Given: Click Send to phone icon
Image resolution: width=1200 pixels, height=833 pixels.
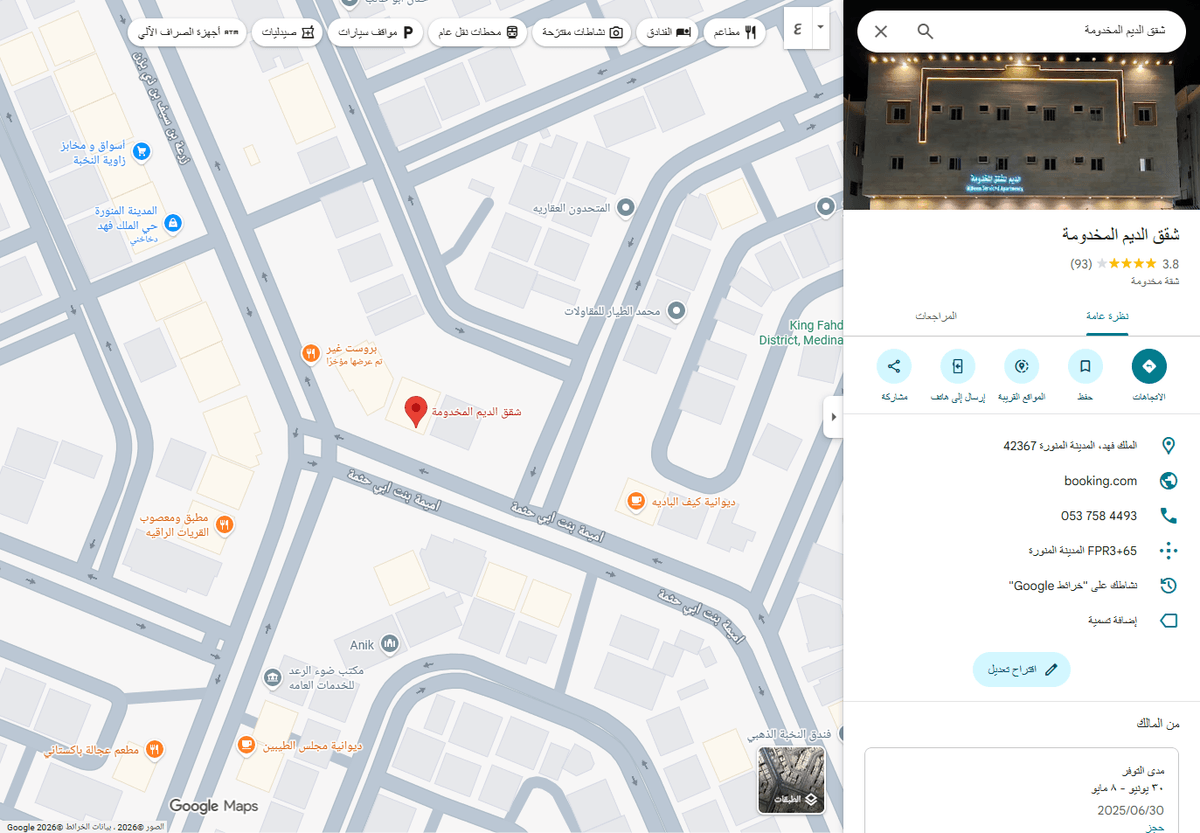Looking at the screenshot, I should 957,367.
